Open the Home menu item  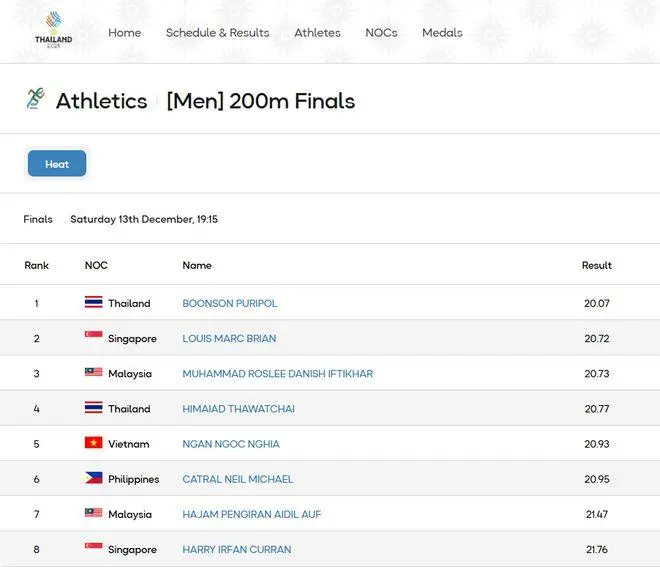pyautogui.click(x=124, y=32)
